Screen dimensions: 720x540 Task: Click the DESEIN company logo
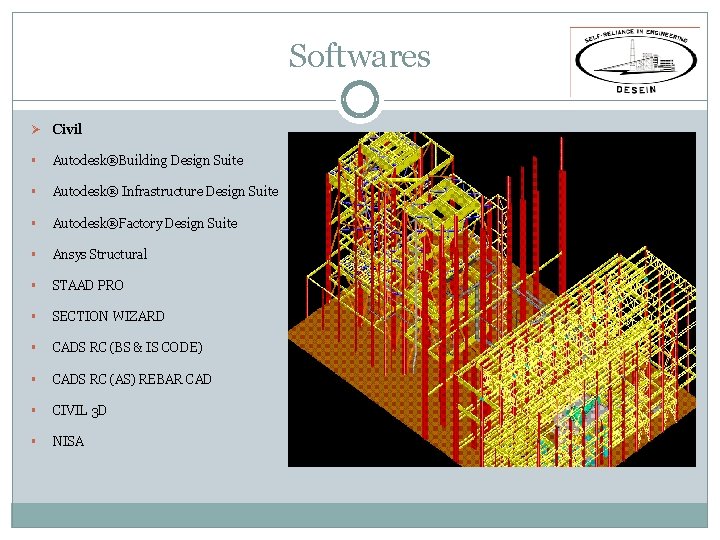[635, 62]
